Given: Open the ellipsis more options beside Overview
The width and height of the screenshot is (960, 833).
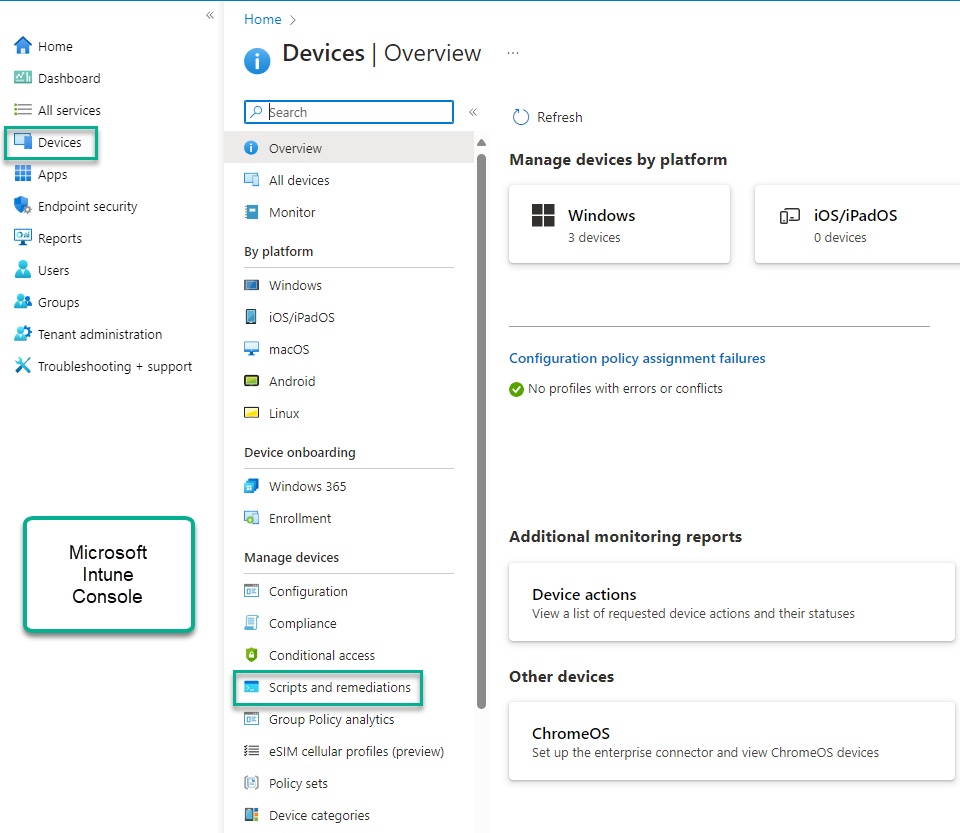Looking at the screenshot, I should tap(513, 53).
